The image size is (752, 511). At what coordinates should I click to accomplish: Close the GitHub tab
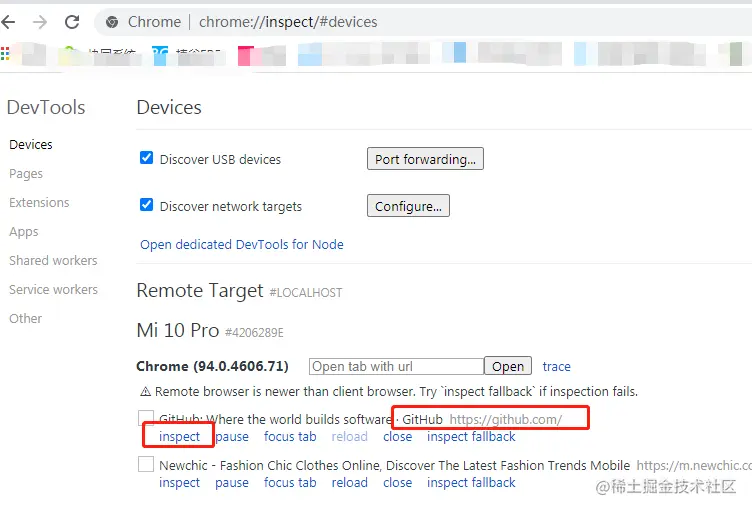point(398,437)
